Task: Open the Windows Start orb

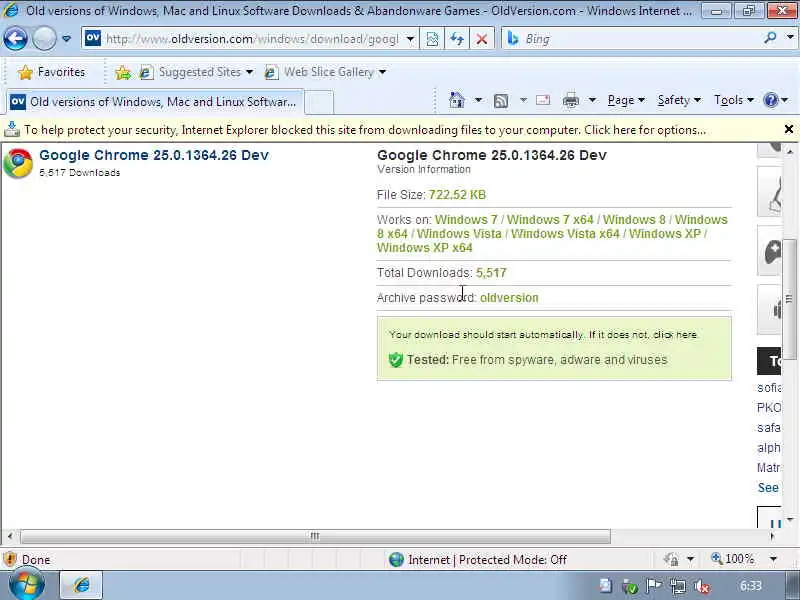Action: point(26,585)
